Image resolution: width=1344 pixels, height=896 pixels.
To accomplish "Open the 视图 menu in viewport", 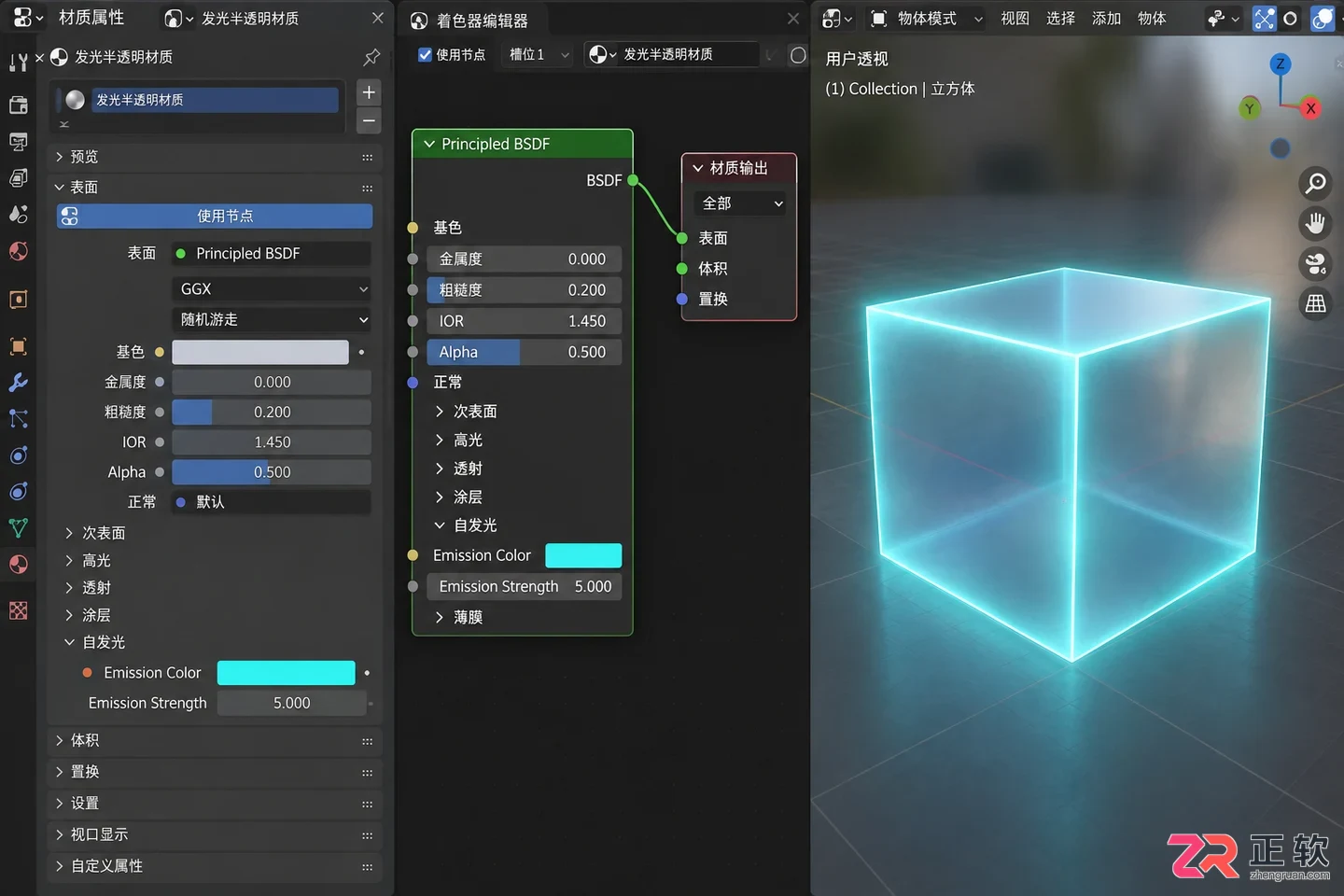I will (x=1015, y=18).
